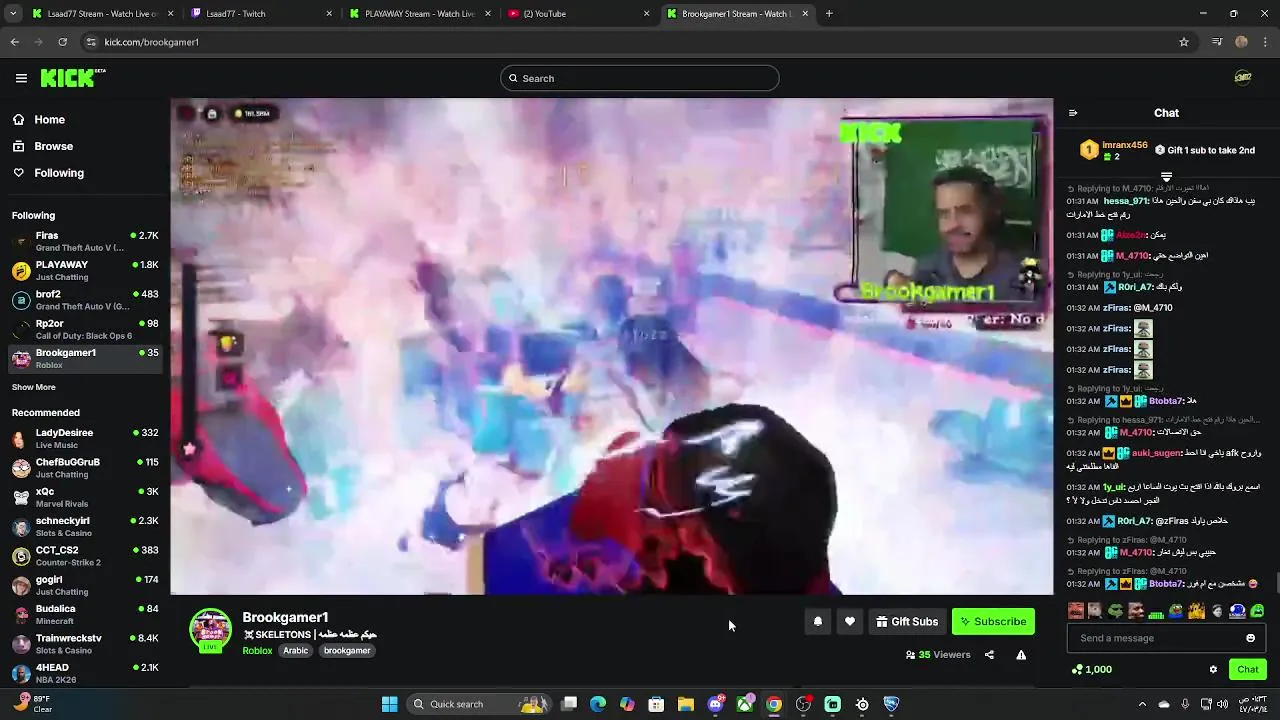Open LadyDesiree recommended channel

(84, 438)
